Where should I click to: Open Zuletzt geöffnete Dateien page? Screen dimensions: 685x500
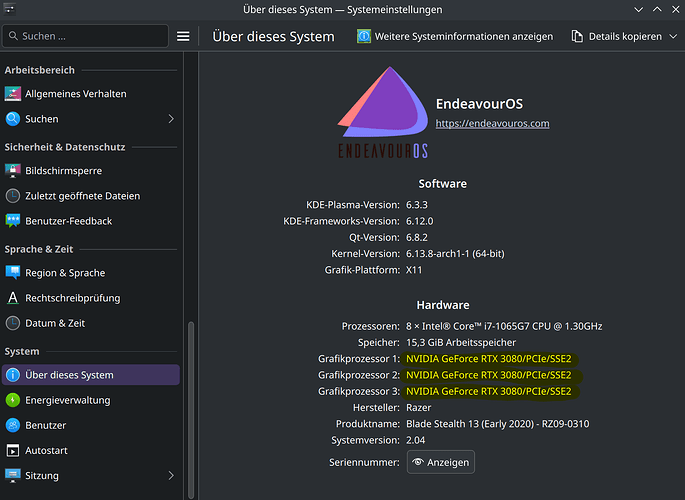pyautogui.click(x=90, y=196)
